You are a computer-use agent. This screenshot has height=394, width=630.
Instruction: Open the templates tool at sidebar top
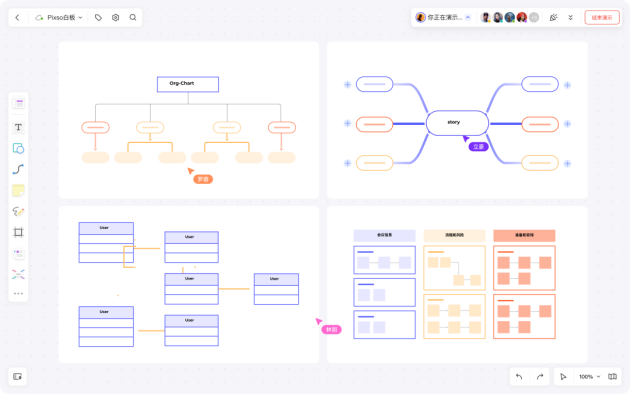(18, 103)
